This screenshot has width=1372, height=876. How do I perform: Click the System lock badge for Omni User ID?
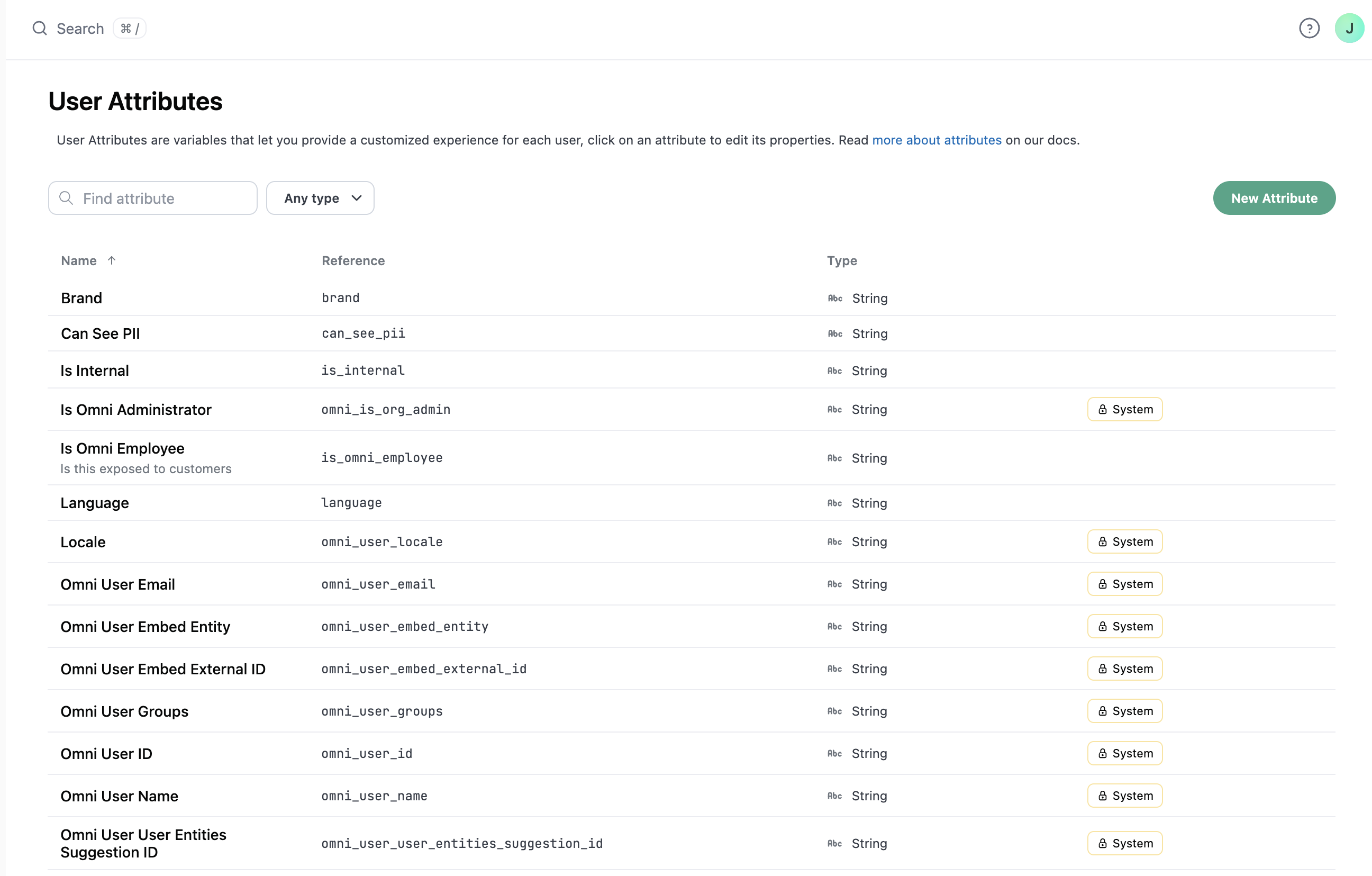(x=1124, y=753)
